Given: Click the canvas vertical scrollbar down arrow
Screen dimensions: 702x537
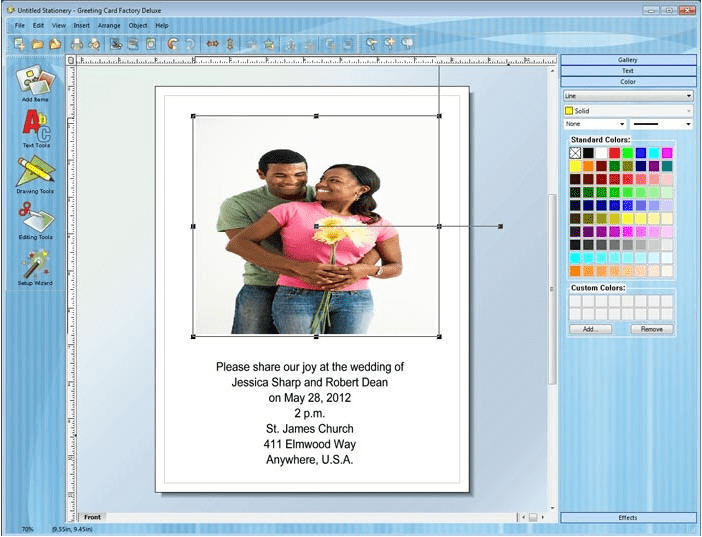Looking at the screenshot, I should point(552,508).
